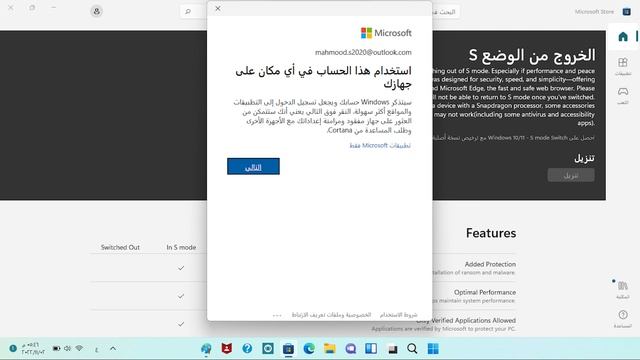Click the search magnifier in Store search box
The height and width of the screenshot is (360, 640).
coord(188,11)
